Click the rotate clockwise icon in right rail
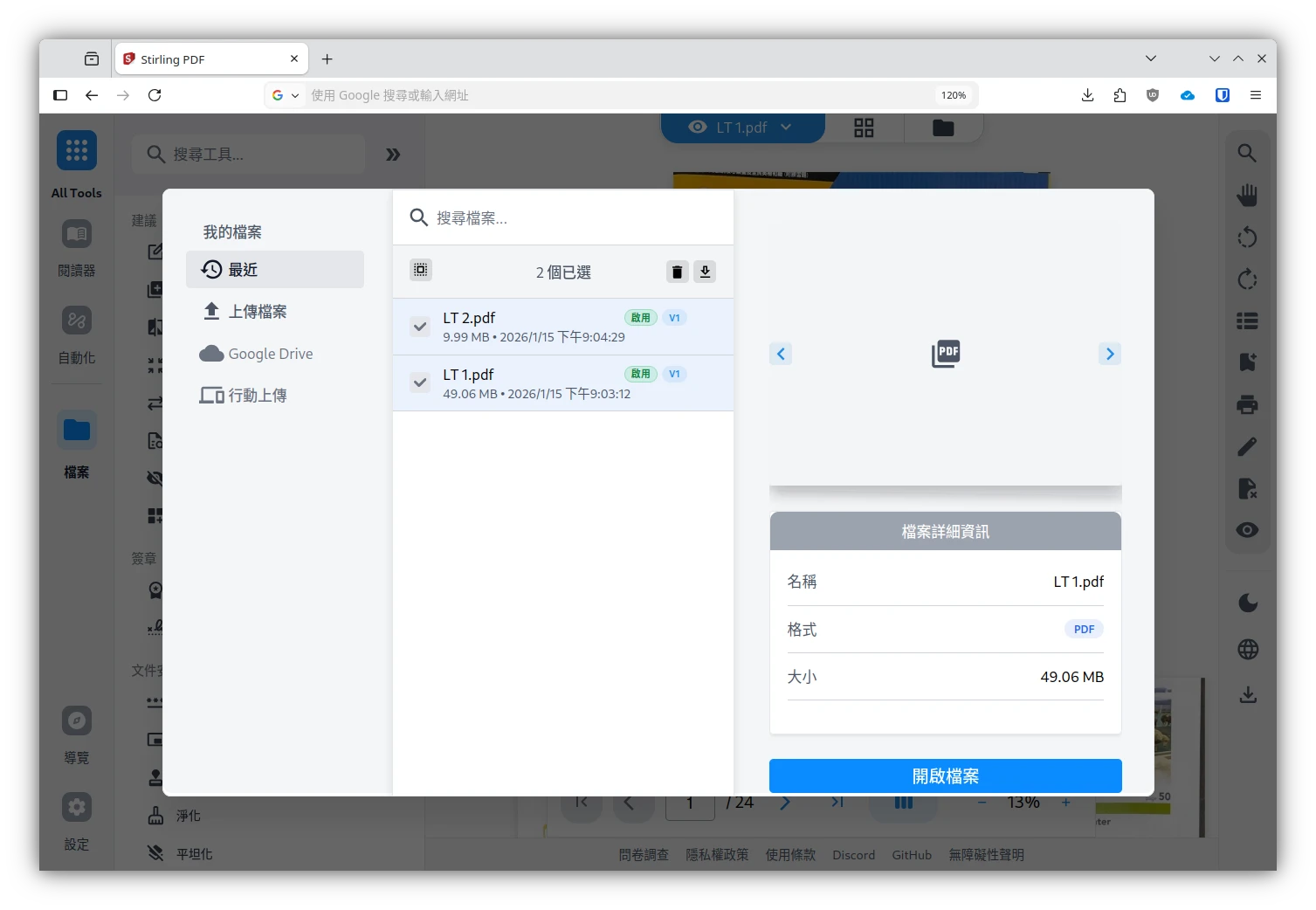 pyautogui.click(x=1247, y=279)
